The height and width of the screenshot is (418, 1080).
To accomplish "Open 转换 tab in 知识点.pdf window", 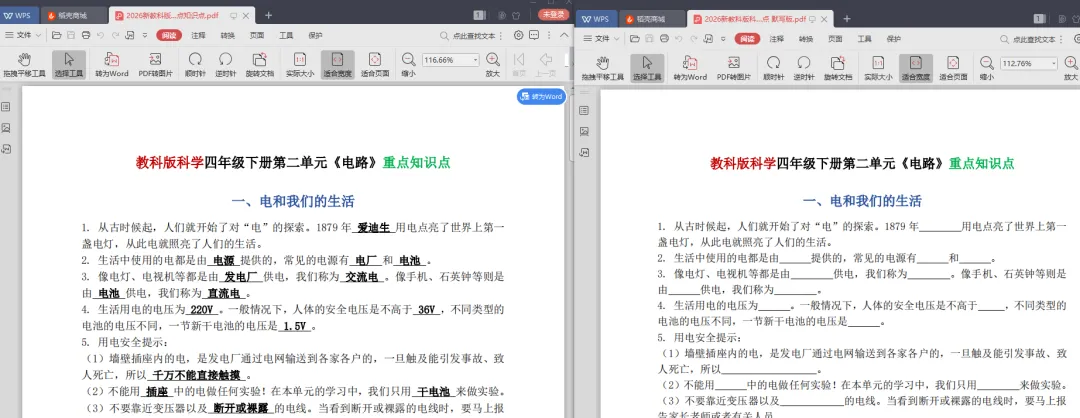I will click(227, 35).
